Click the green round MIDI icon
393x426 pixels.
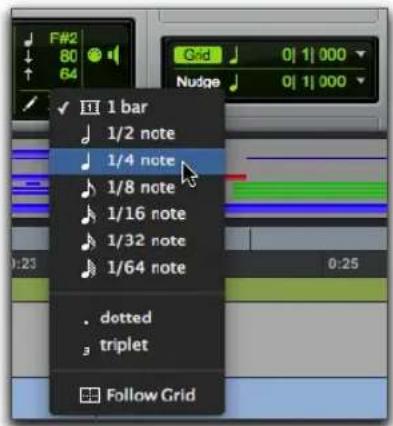click(x=95, y=55)
